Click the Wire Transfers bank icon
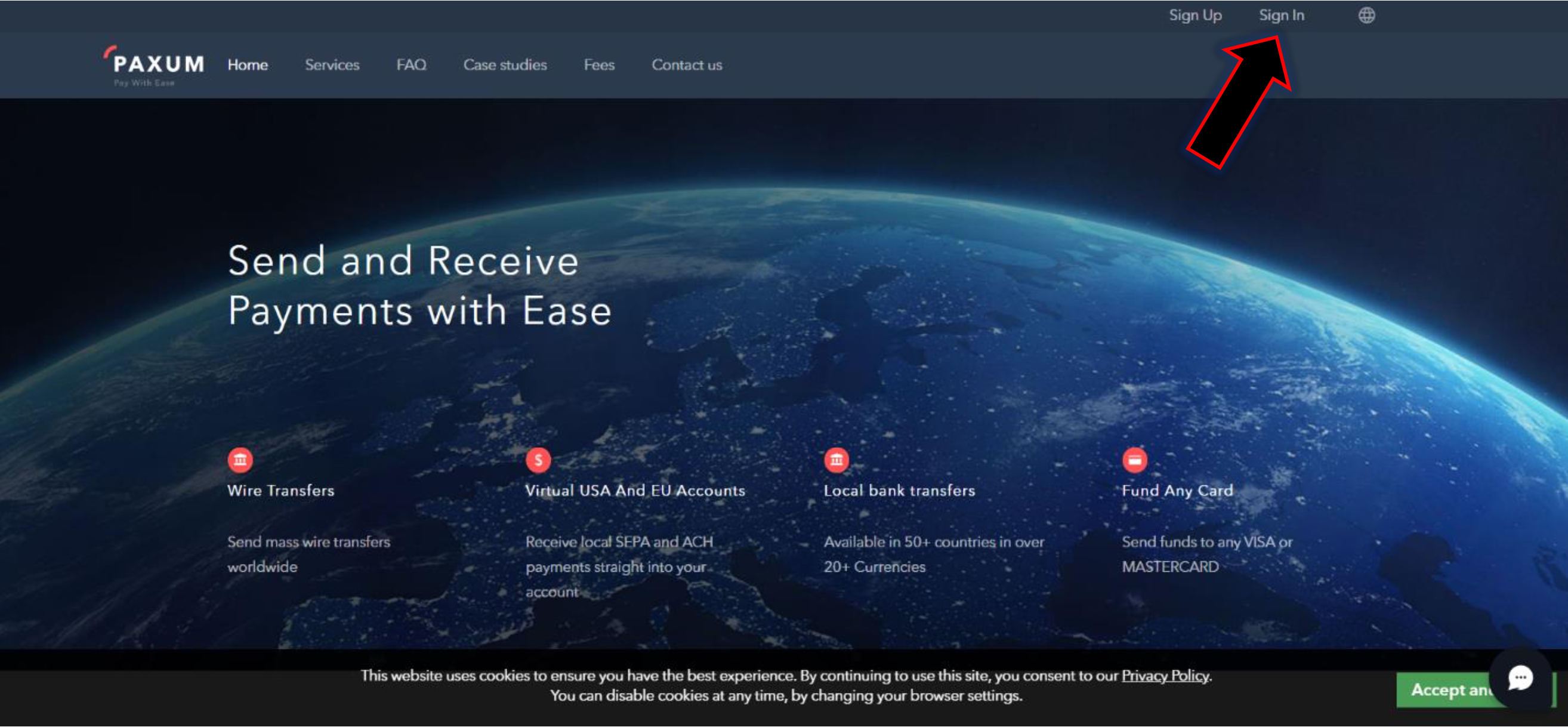This screenshot has width=1568, height=727. click(240, 460)
